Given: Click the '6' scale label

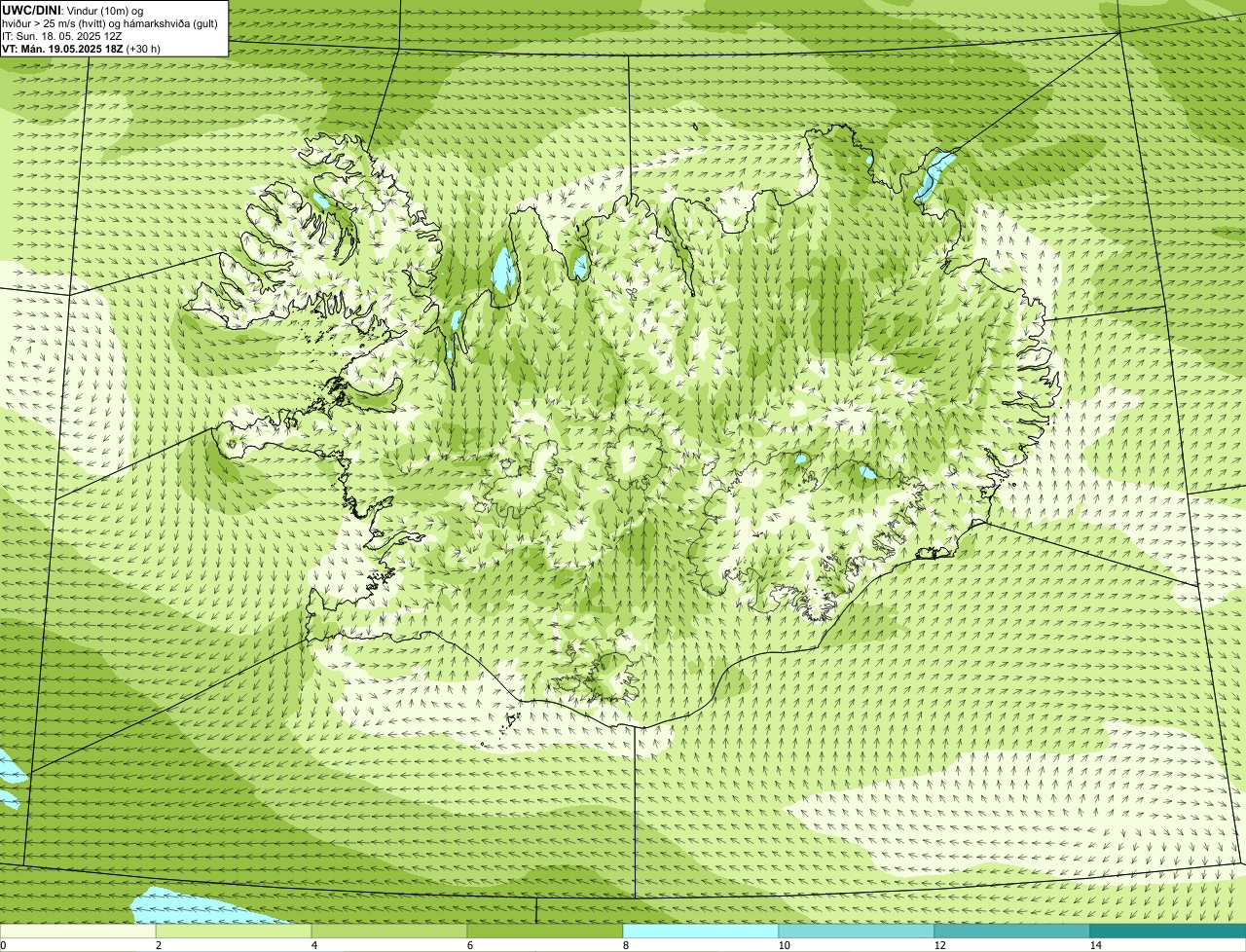Looking at the screenshot, I should point(469,945).
